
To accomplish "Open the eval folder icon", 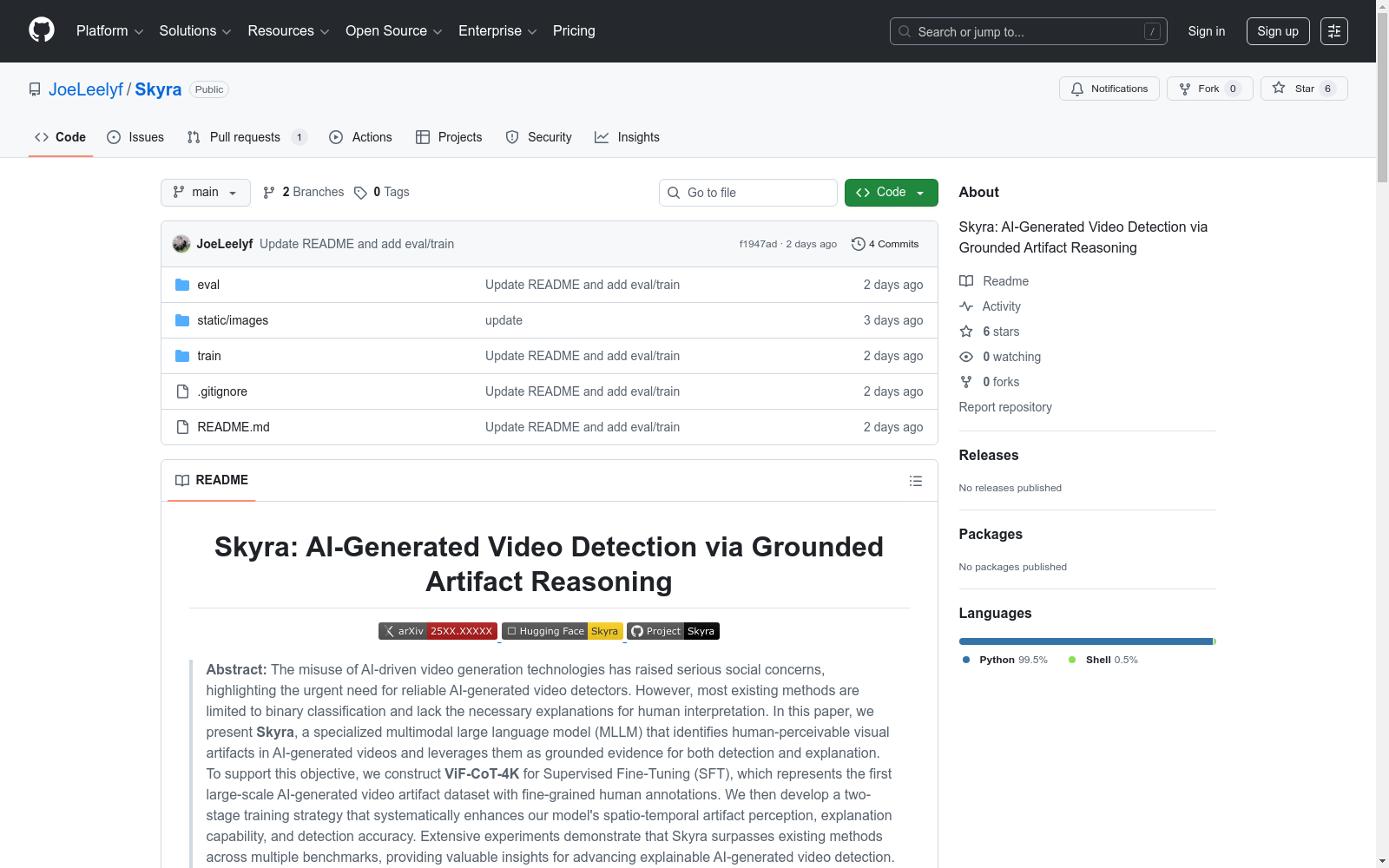I will 182,285.
